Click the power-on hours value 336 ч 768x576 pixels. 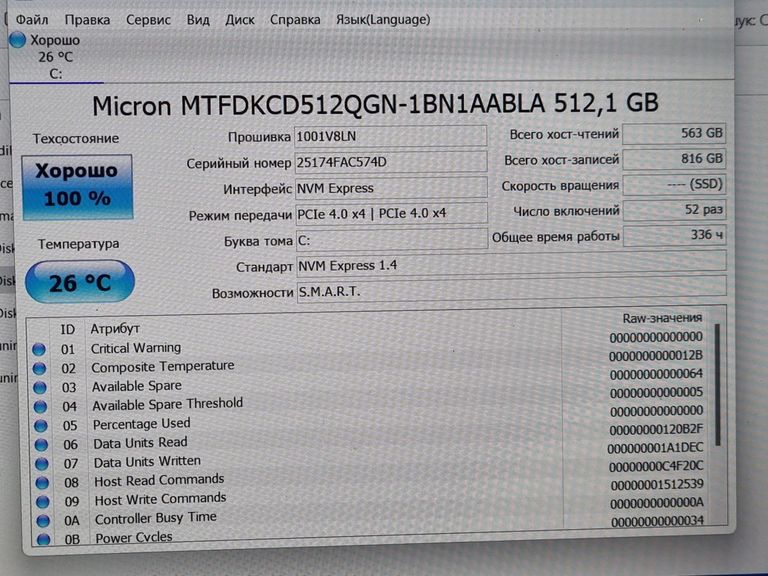[674, 236]
